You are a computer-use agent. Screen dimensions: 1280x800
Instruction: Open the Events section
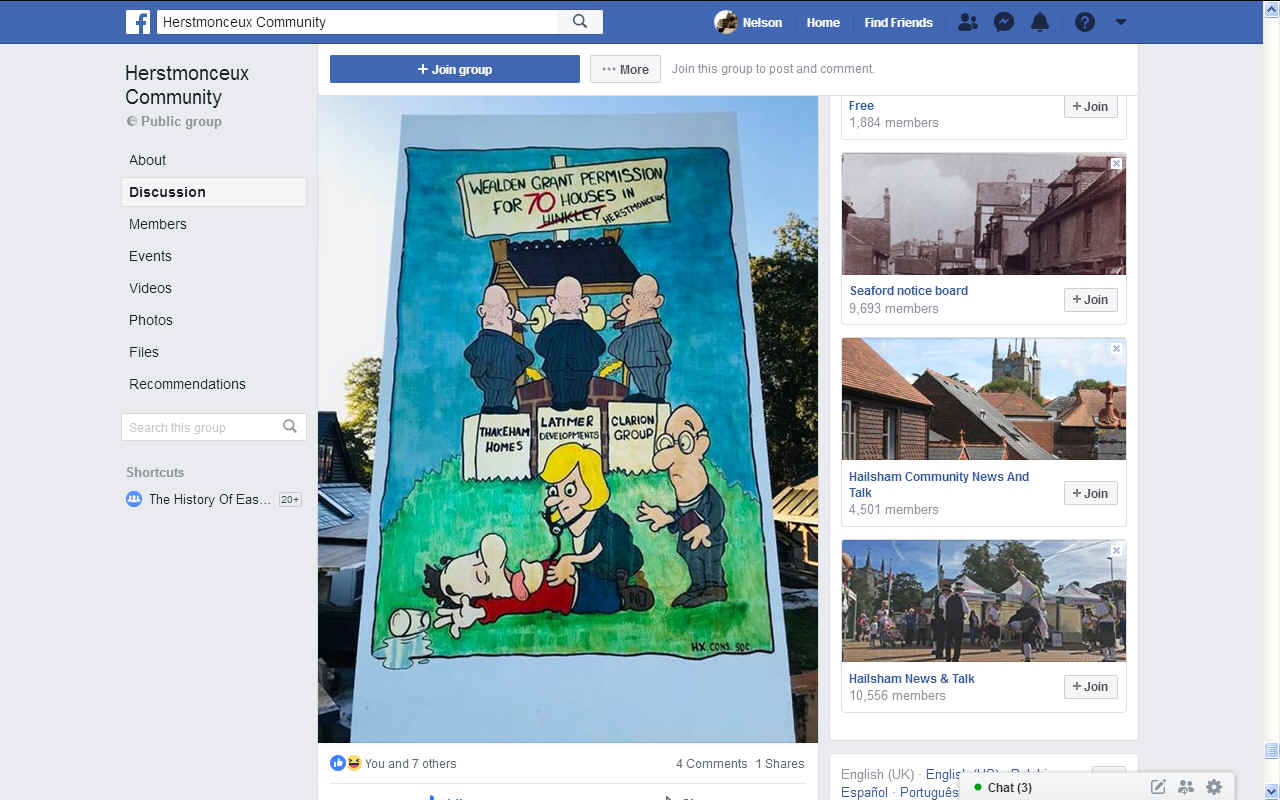tap(150, 256)
